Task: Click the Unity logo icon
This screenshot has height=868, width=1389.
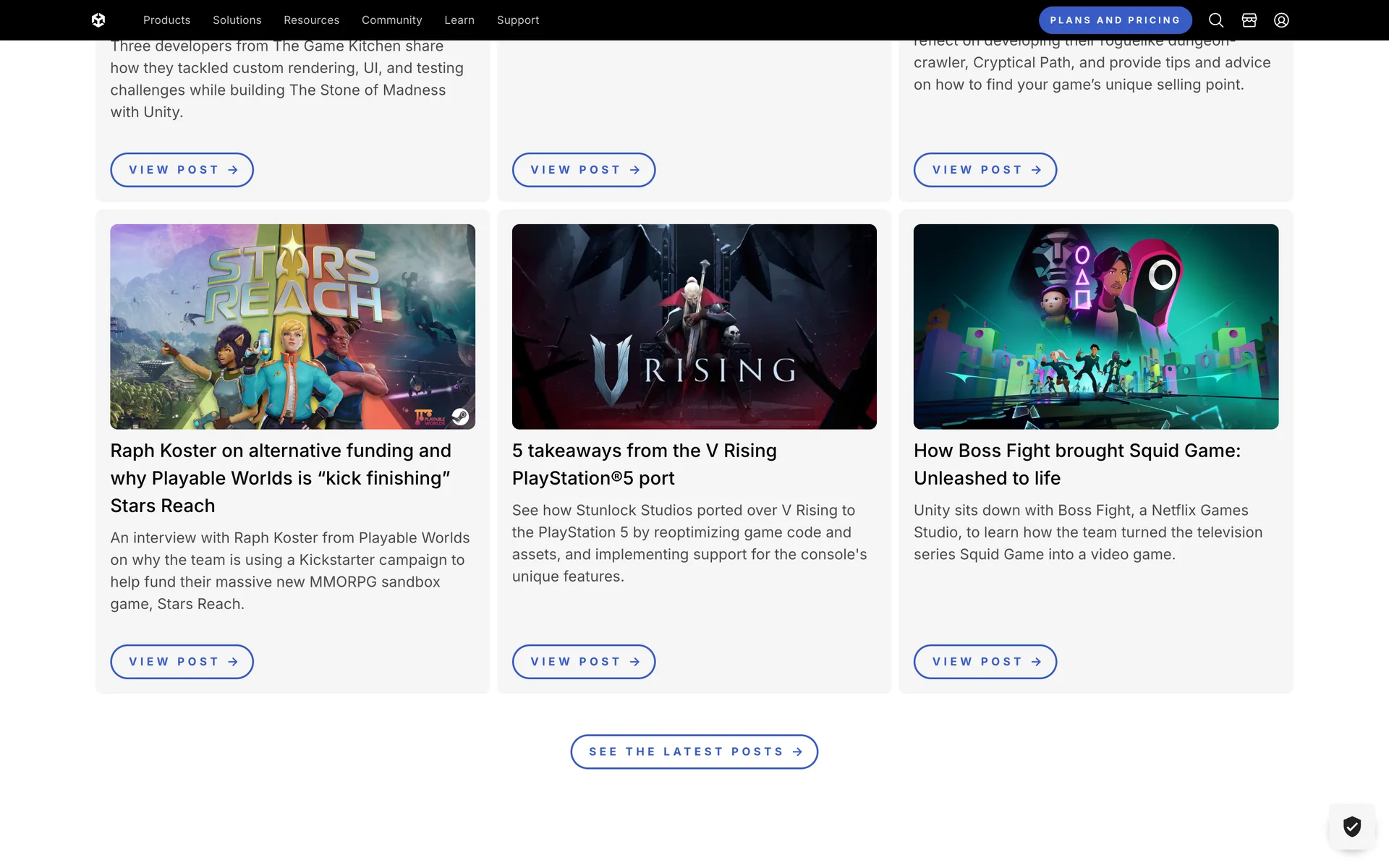Action: click(x=98, y=20)
